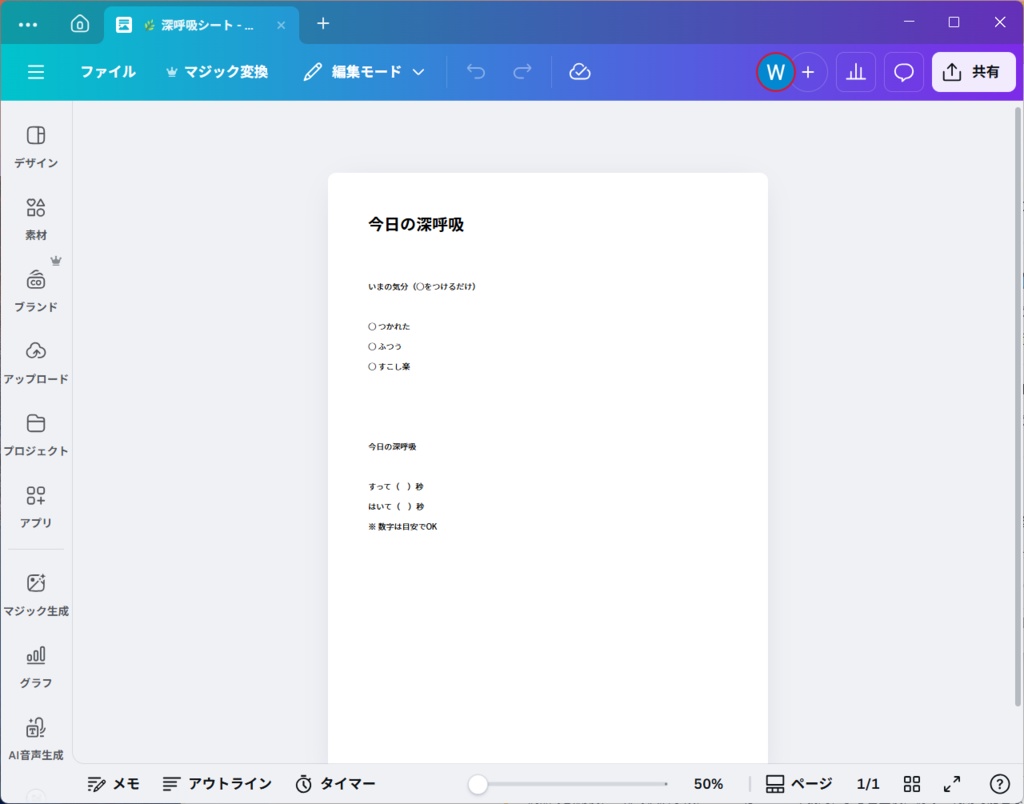
Task: Open the ブランド (Brand) panel
Action: click(36, 288)
